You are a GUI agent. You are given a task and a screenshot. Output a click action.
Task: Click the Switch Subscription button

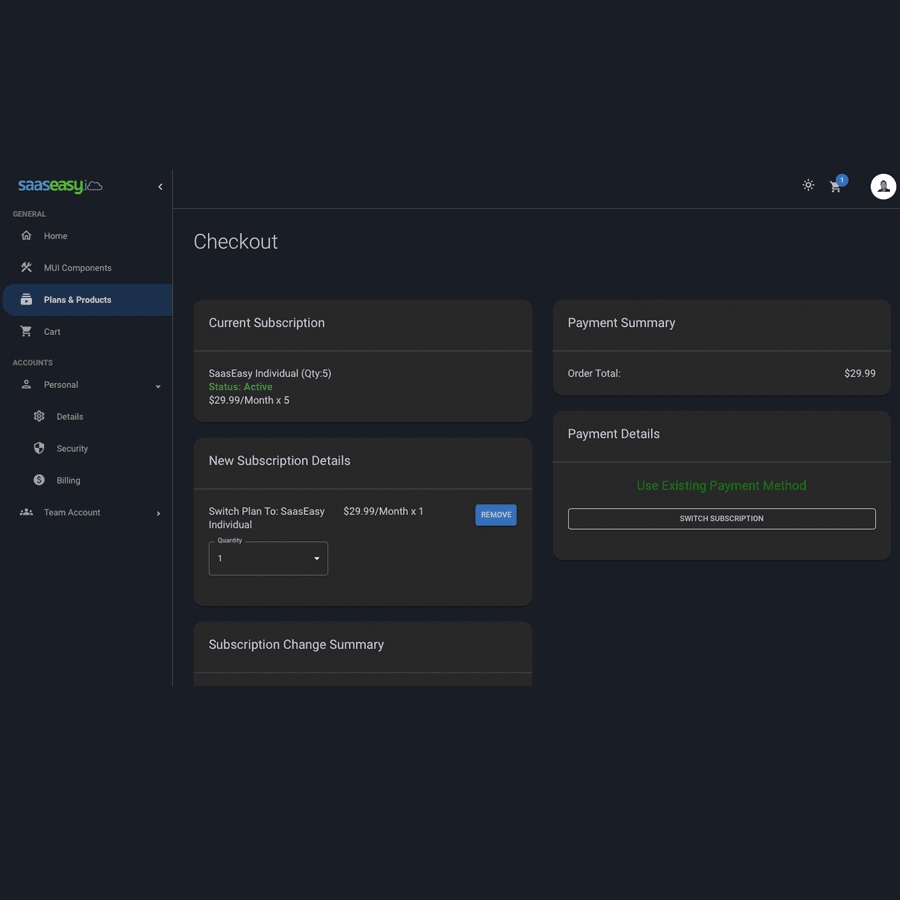(721, 519)
